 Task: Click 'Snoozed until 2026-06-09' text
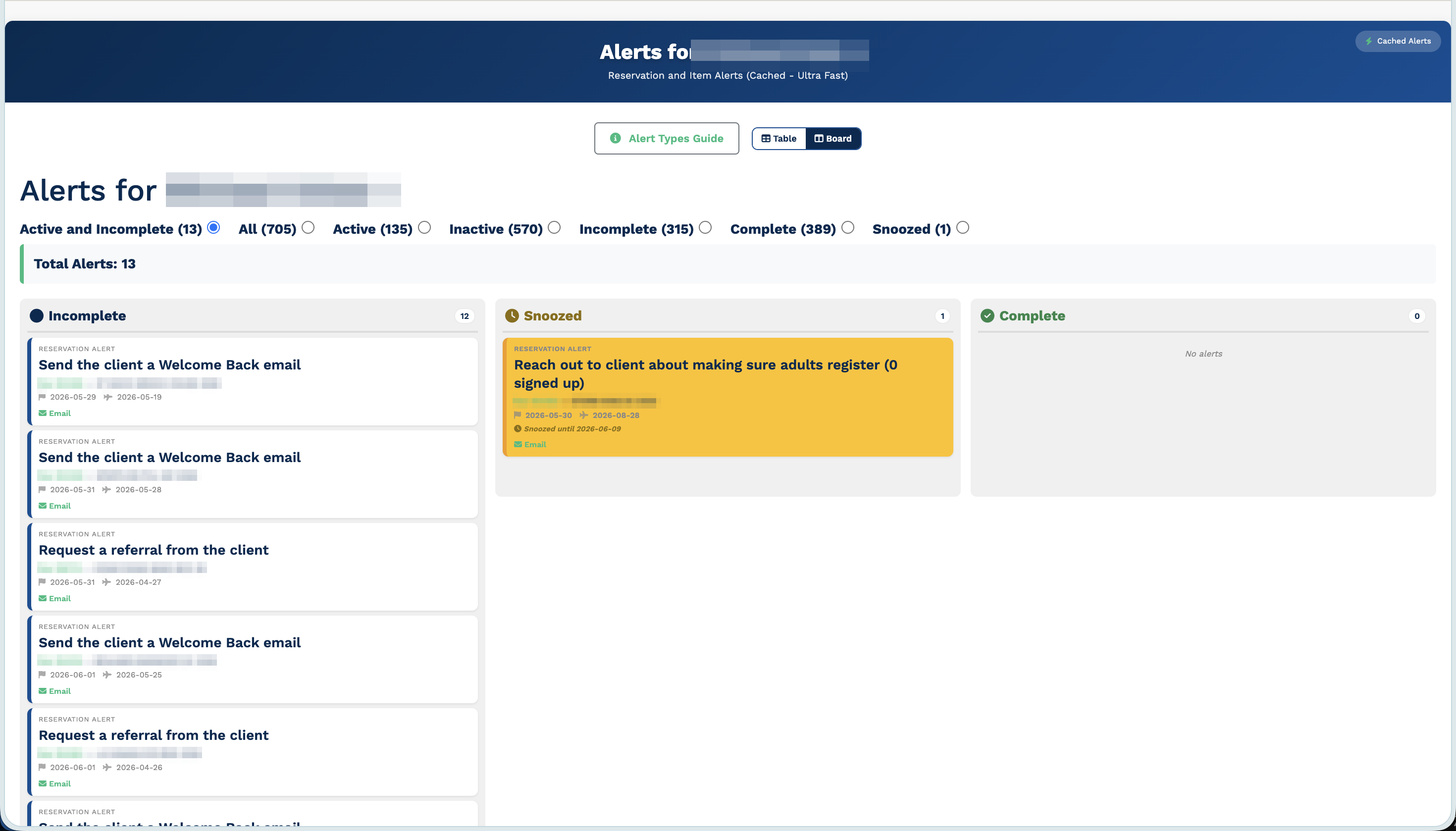click(572, 429)
